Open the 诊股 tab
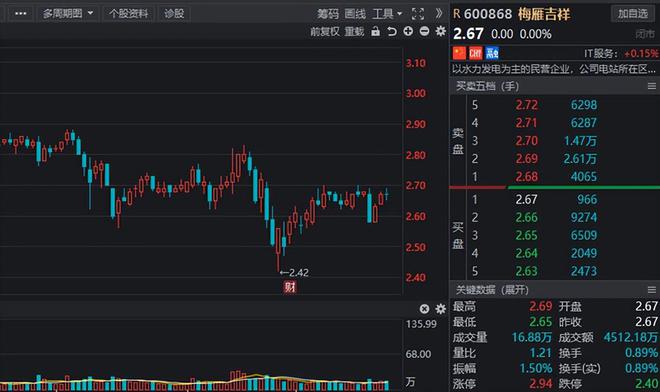The image size is (660, 392). pyautogui.click(x=174, y=13)
